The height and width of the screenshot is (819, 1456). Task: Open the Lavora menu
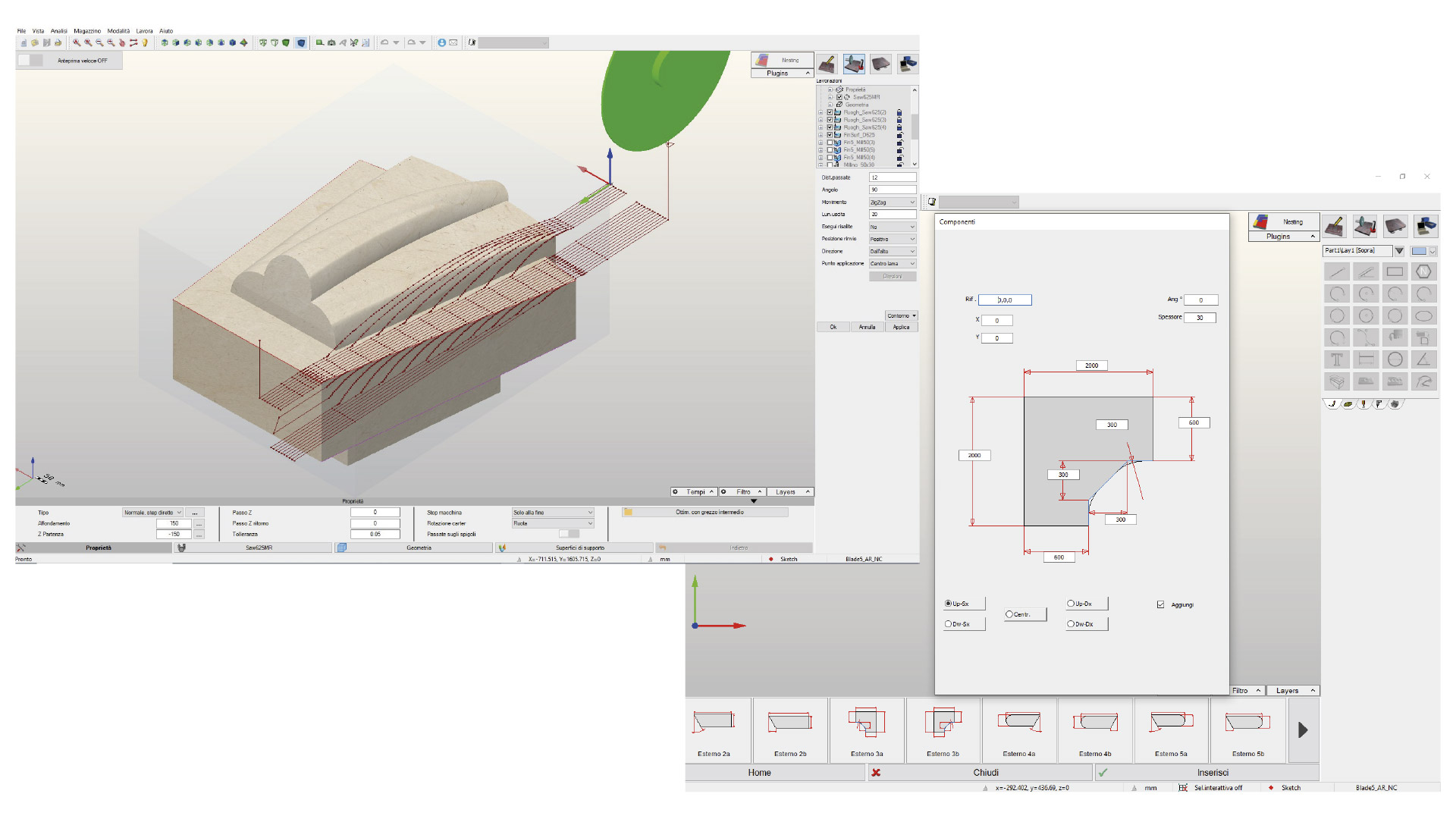(144, 31)
